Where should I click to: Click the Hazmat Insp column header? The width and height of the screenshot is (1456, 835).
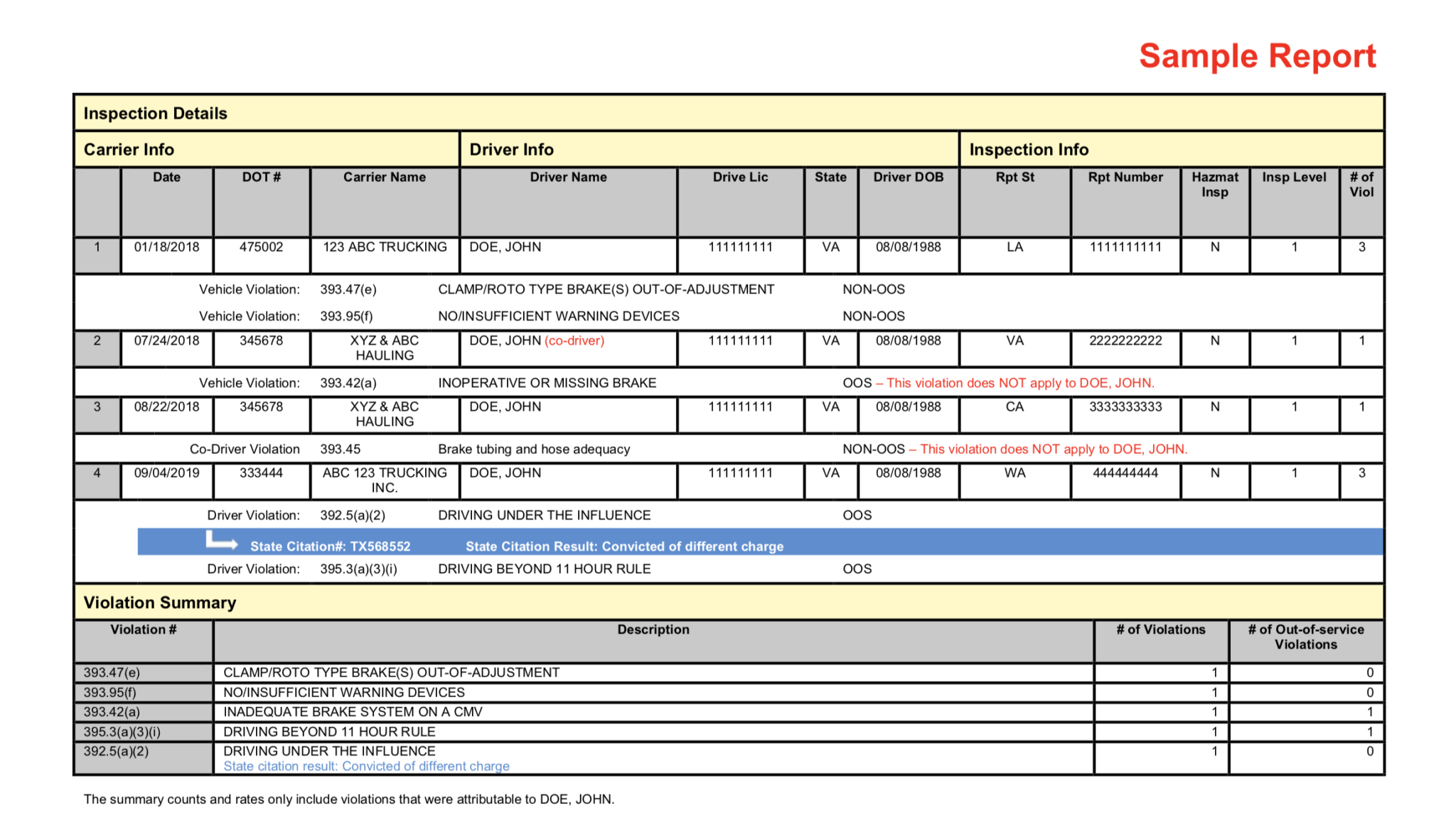(x=1214, y=185)
